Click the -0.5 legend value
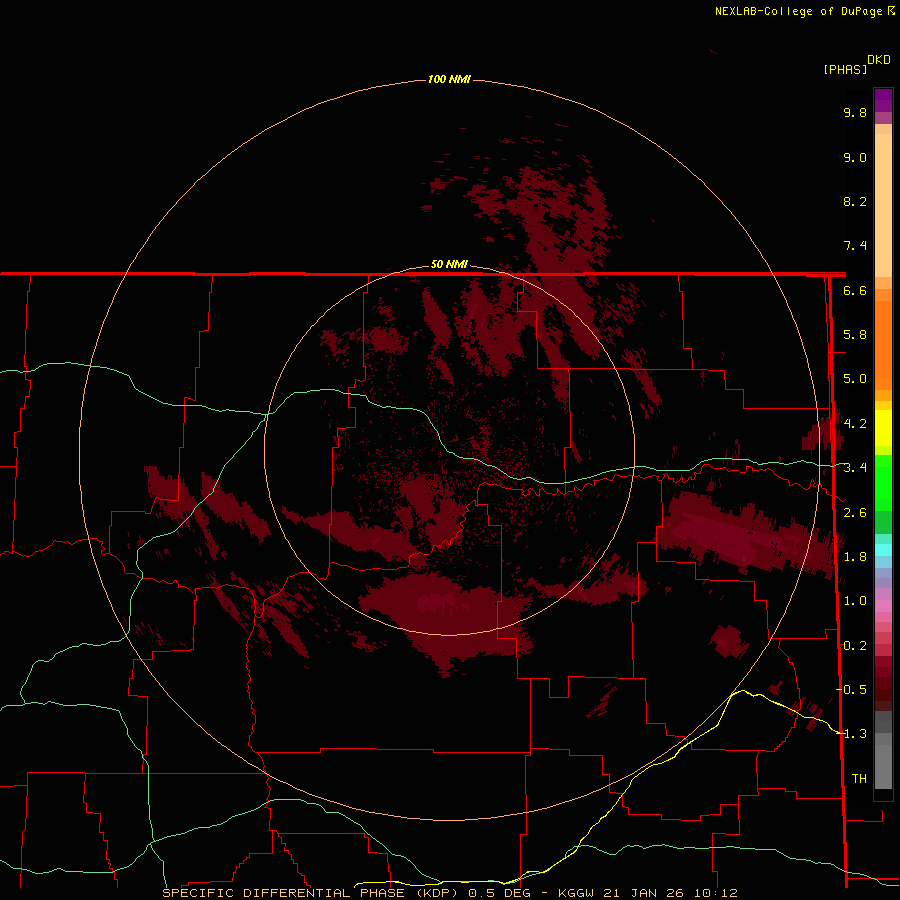 (852, 690)
